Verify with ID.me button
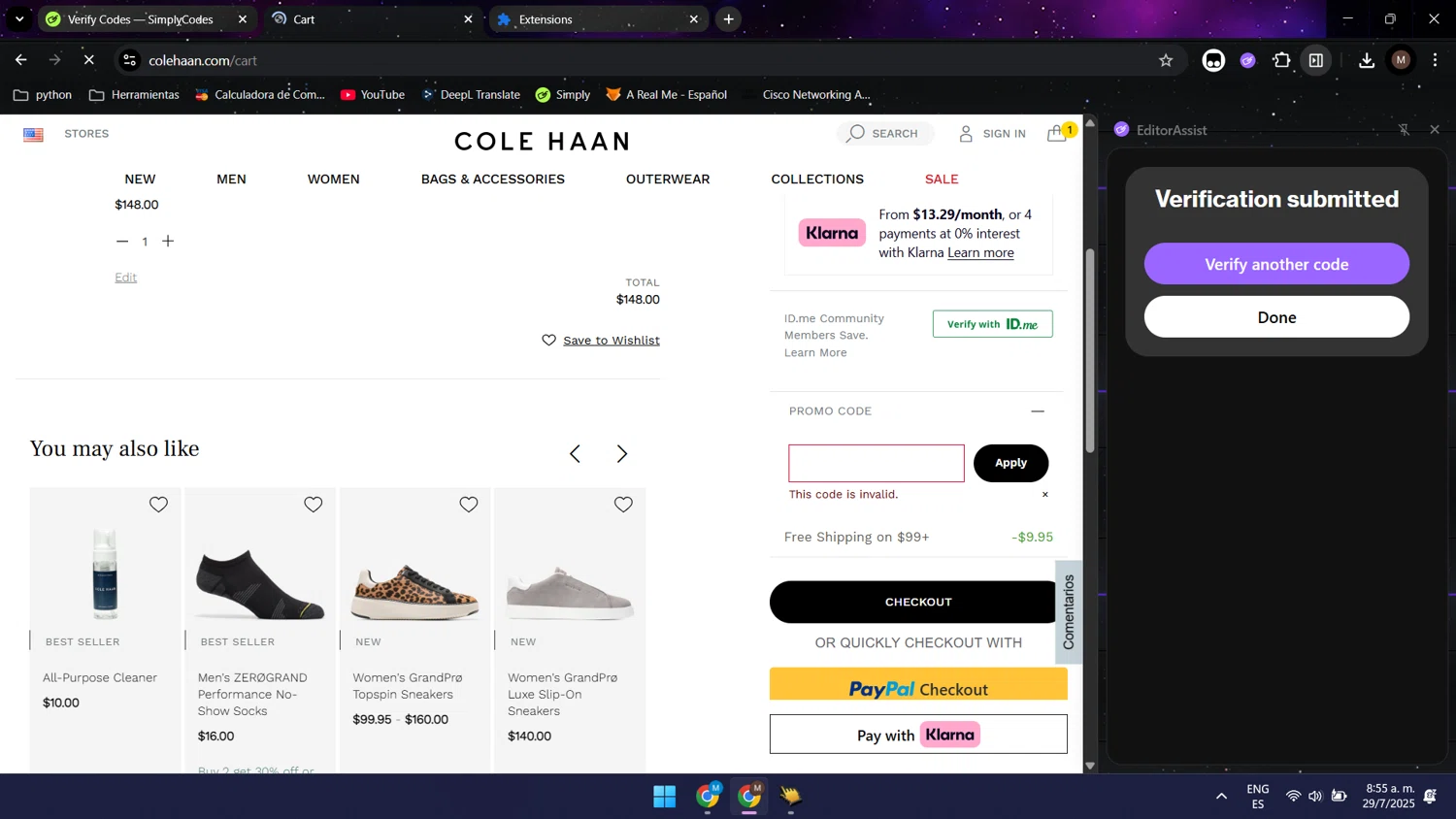Screen dimensions: 1456x819 click(992, 324)
